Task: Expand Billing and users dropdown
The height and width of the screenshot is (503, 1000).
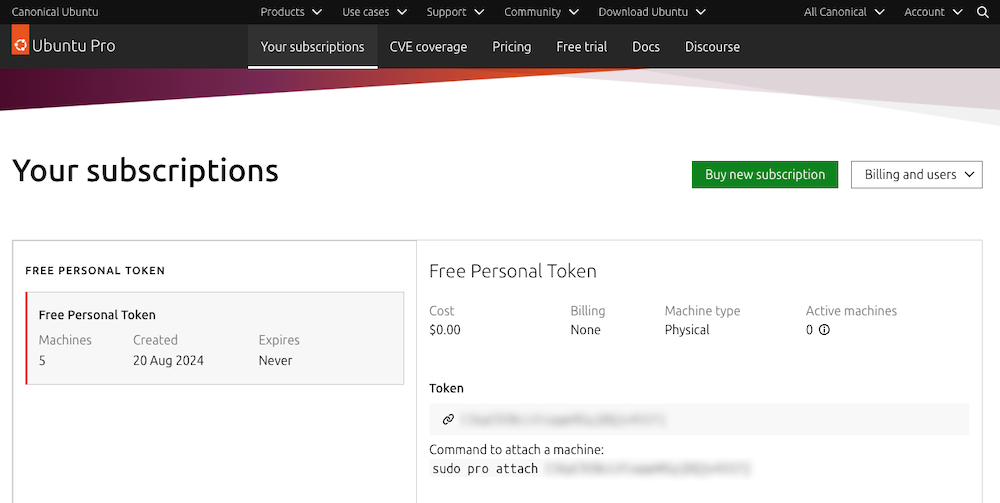Action: [917, 174]
